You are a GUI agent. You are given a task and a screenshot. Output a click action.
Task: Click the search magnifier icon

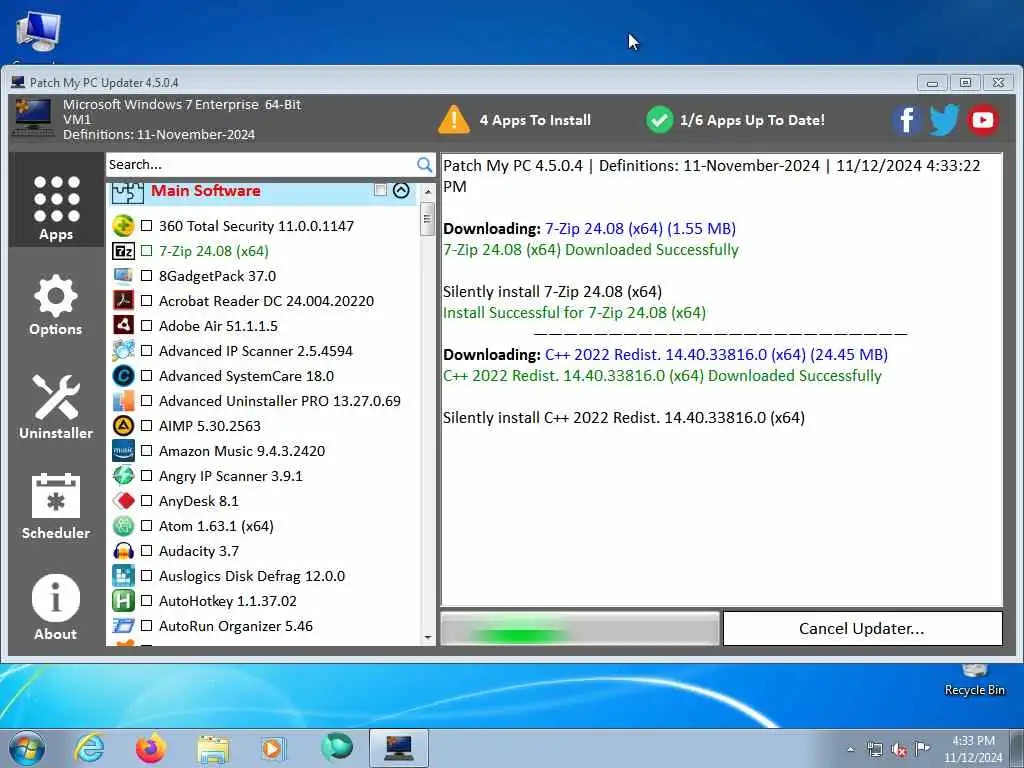pyautogui.click(x=424, y=165)
